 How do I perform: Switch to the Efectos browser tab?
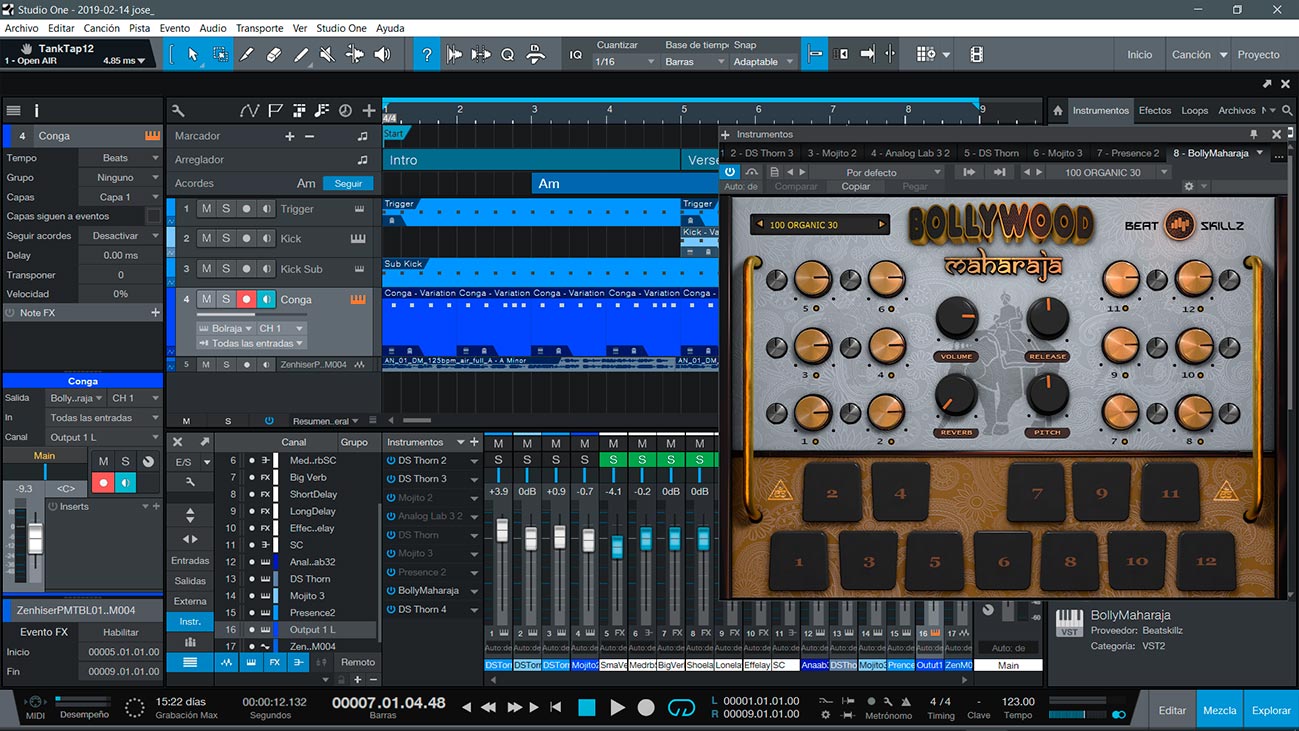[x=1155, y=111]
